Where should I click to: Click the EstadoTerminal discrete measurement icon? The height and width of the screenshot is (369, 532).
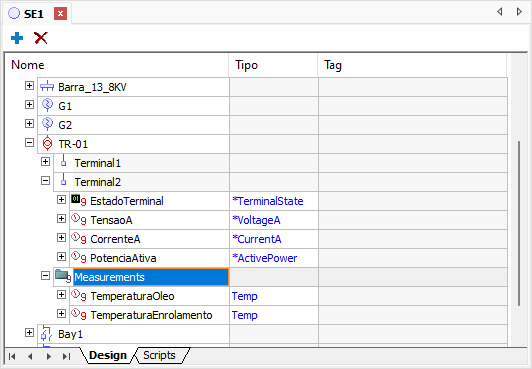click(78, 200)
